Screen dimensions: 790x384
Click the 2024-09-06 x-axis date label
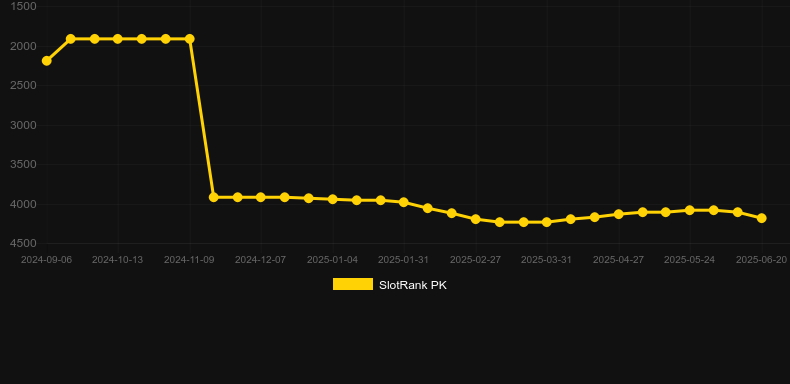(46, 260)
